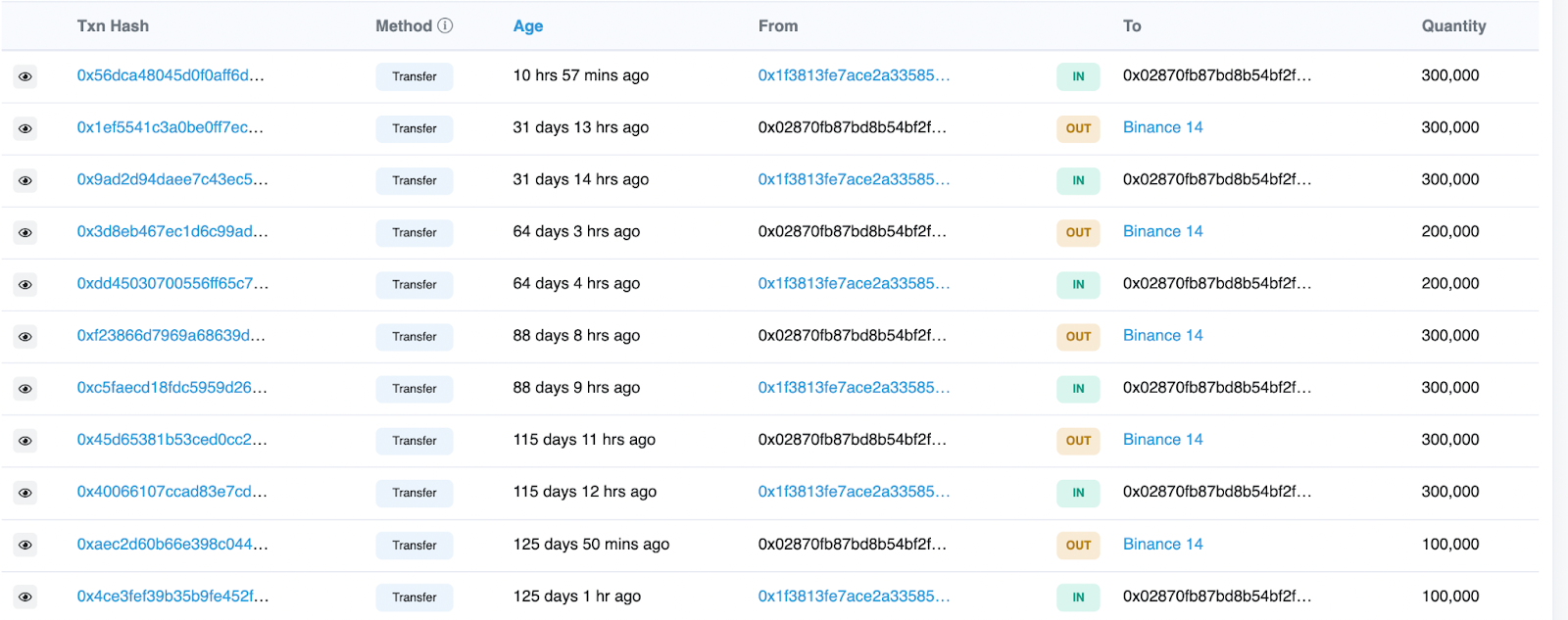Click eye icon for 0x1ef5541c3a0be0ff7ec transaction

coord(25,128)
